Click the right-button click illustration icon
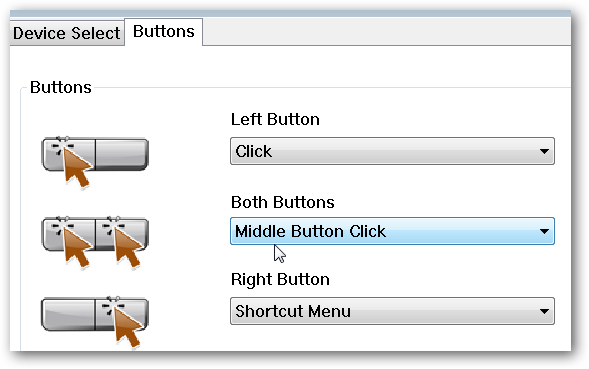Screen dimensions: 589x369 click(95, 322)
